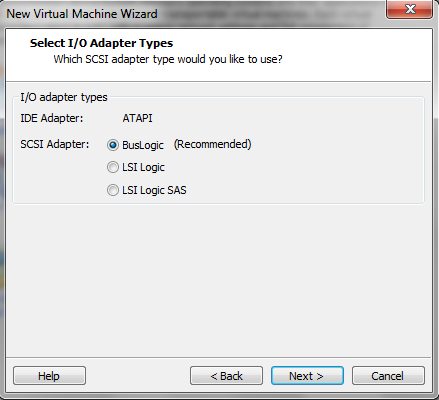This screenshot has height=400, width=439.
Task: Go back with the < Back button
Action: 226,376
